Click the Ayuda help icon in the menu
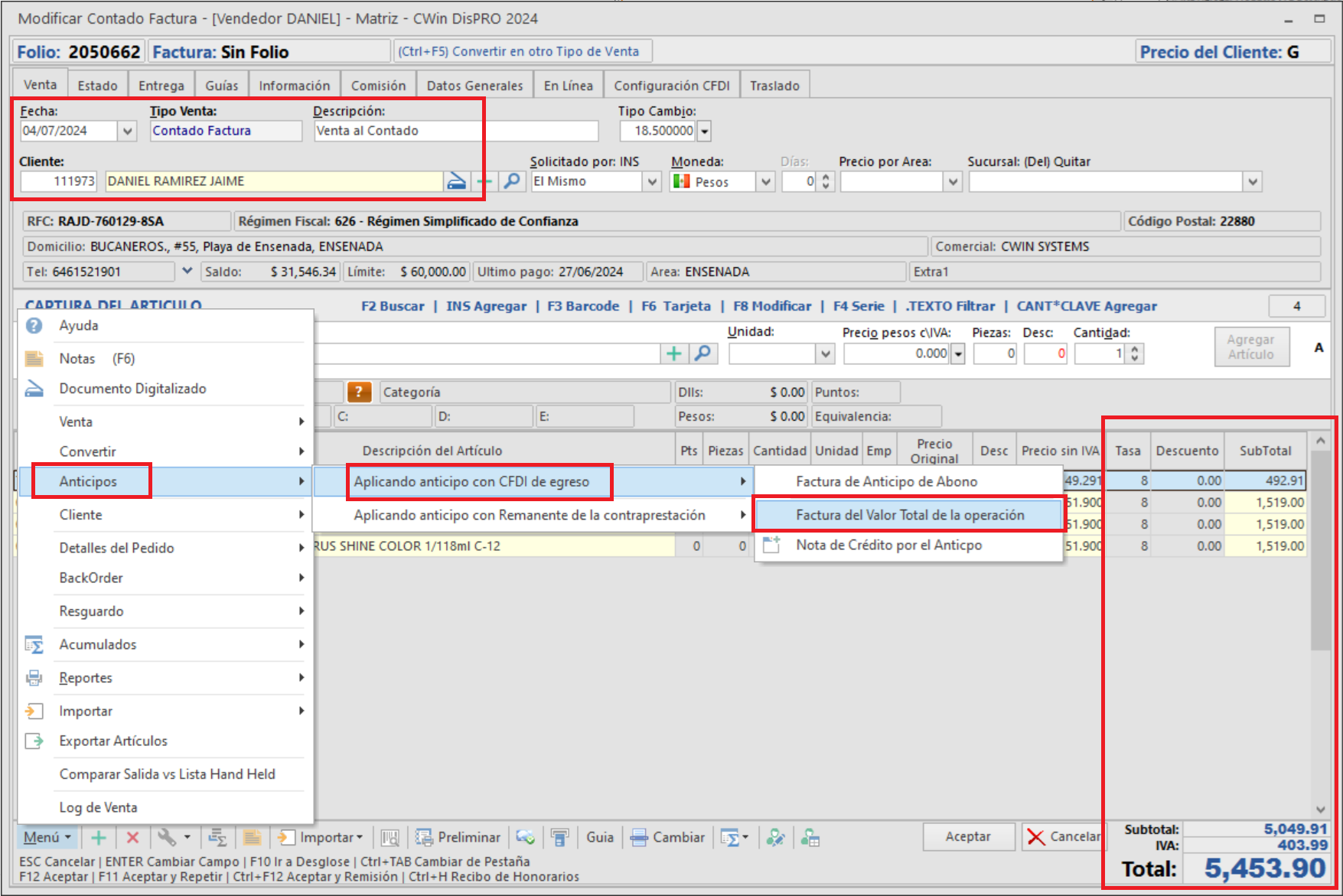 tap(34, 325)
